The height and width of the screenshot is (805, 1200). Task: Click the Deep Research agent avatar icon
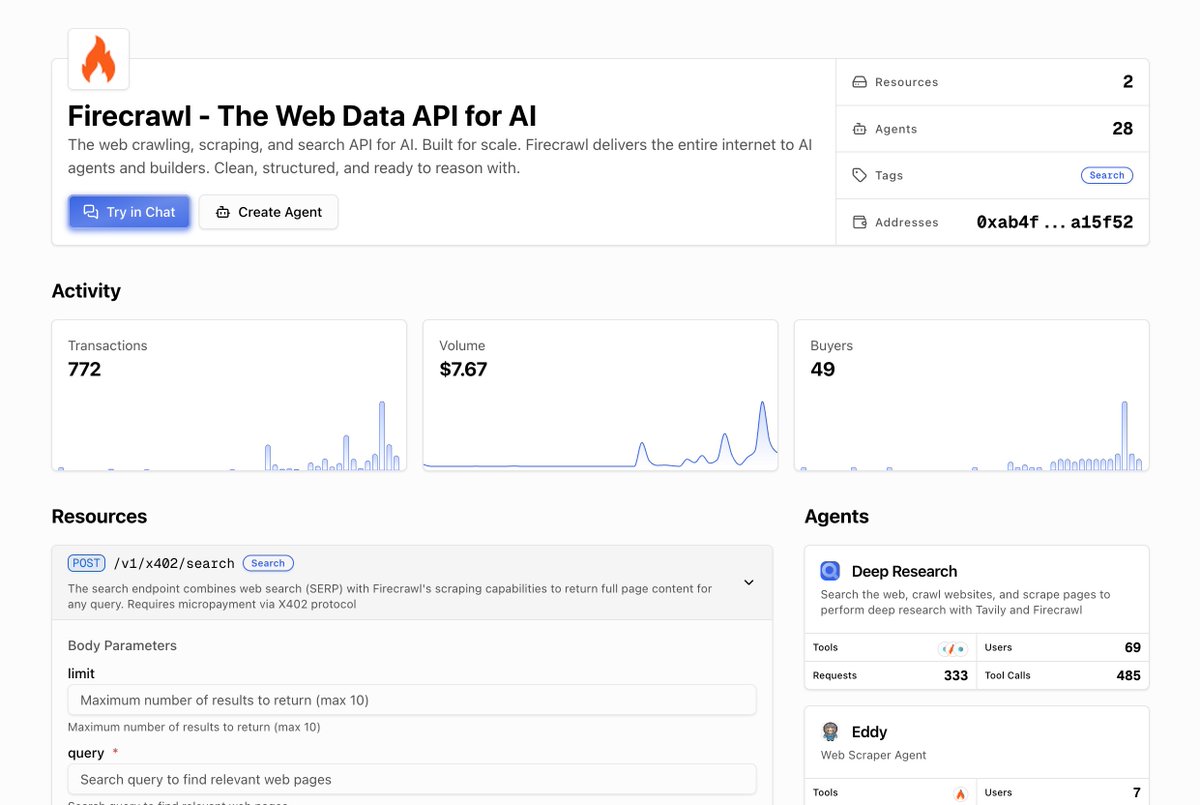click(x=831, y=571)
